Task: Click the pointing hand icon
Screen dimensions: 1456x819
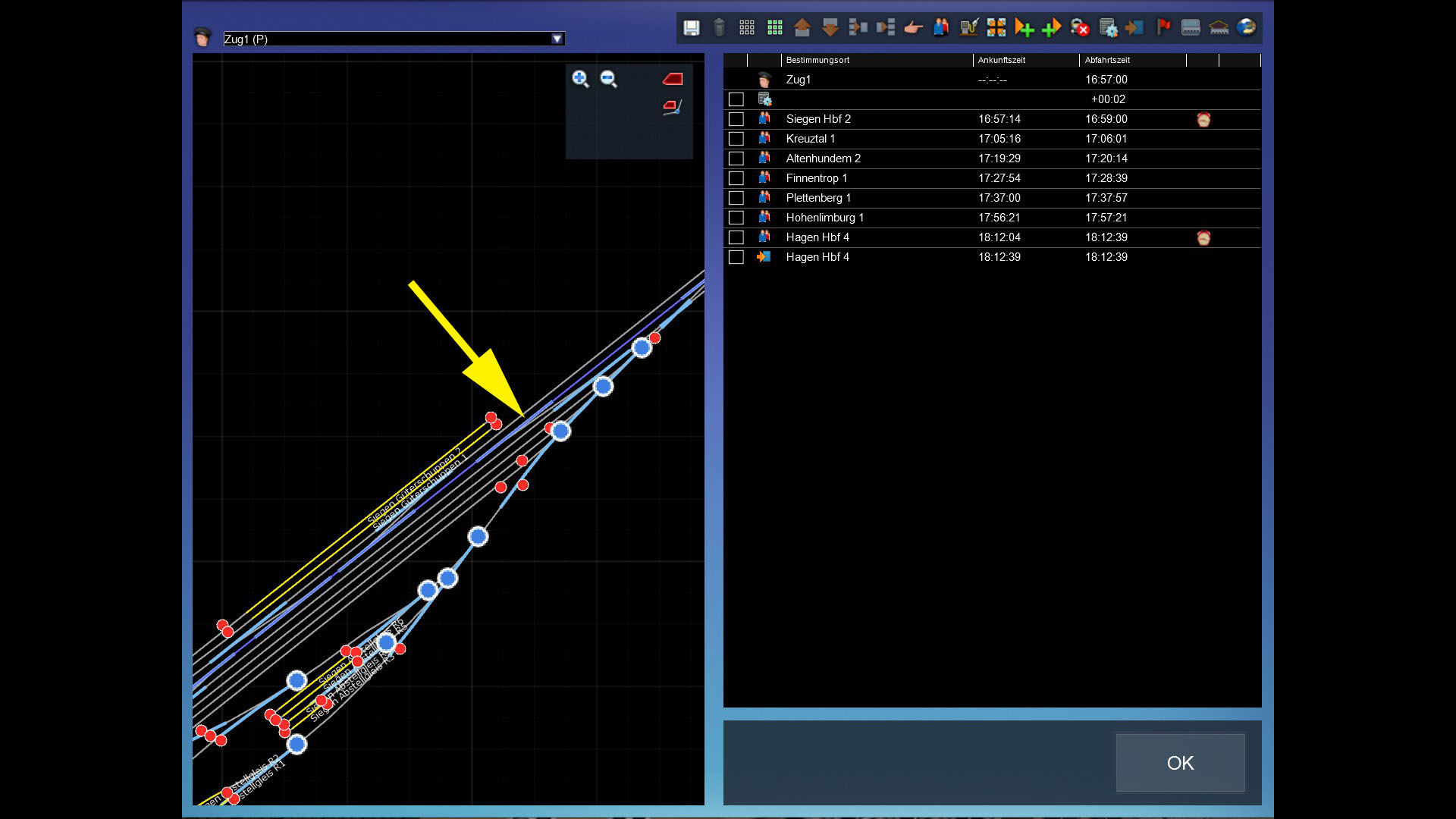Action: 913,28
